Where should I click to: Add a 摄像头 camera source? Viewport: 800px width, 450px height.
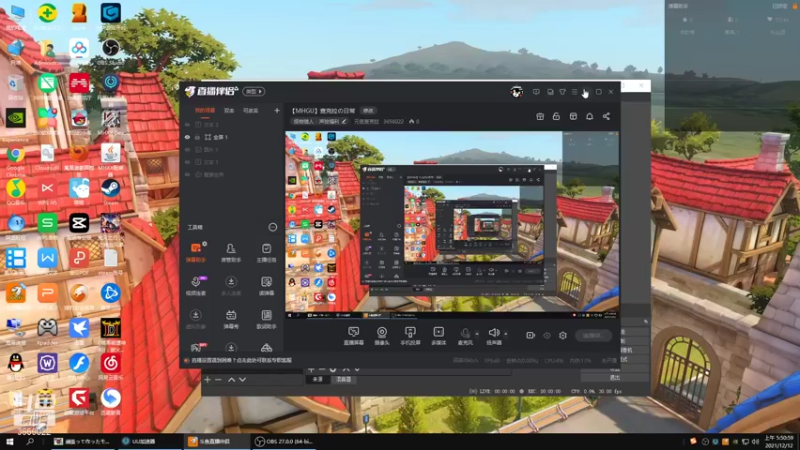coord(382,336)
